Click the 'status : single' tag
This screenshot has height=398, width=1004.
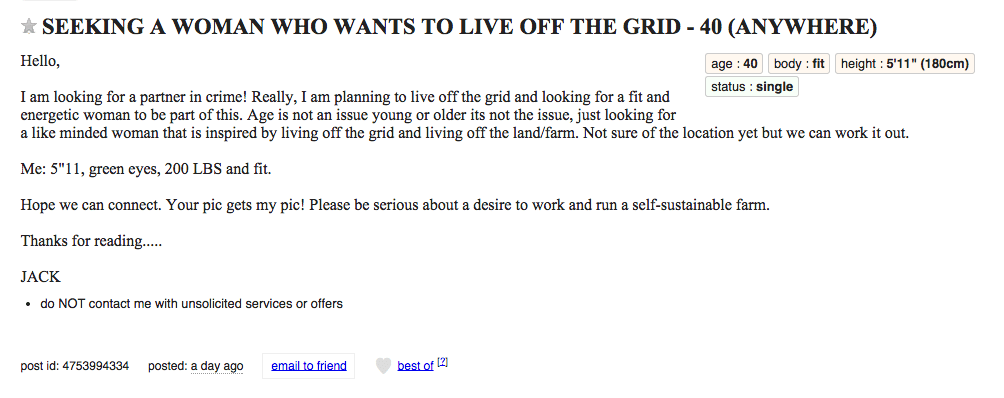752,87
